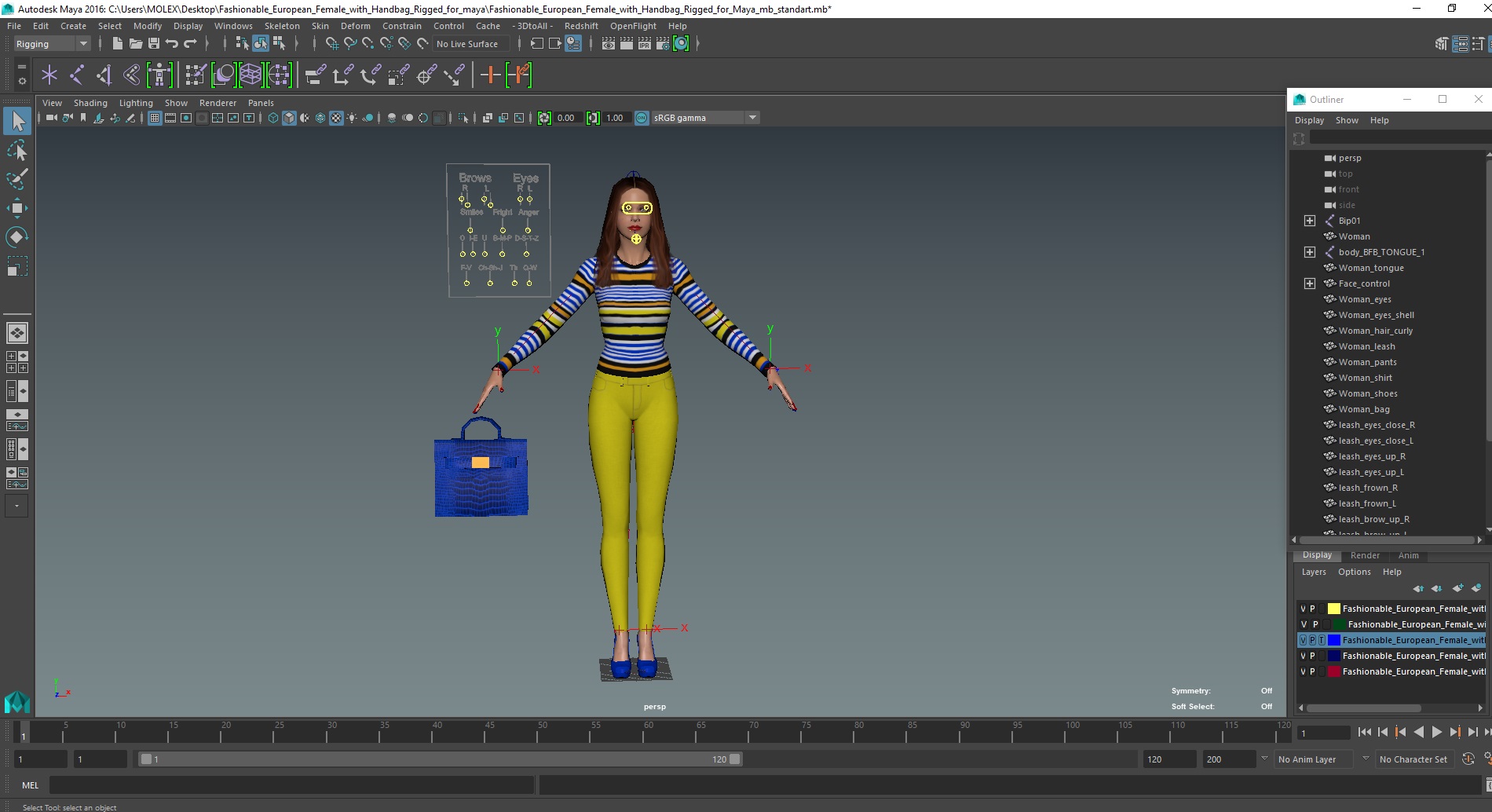Viewport: 1492px width, 812px height.
Task: Open the Render View clapperboard icon
Action: coord(609,44)
